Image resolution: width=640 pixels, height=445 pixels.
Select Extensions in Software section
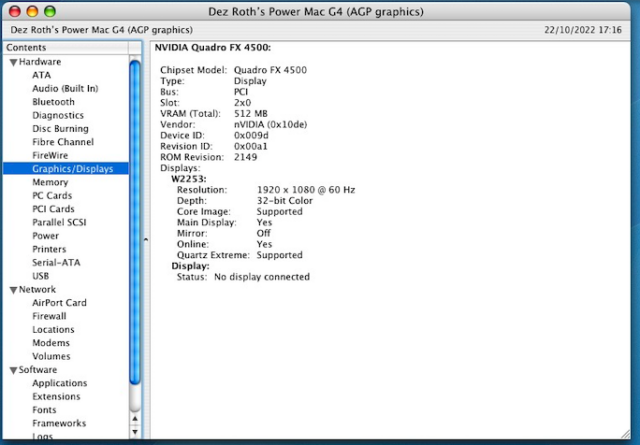point(56,396)
